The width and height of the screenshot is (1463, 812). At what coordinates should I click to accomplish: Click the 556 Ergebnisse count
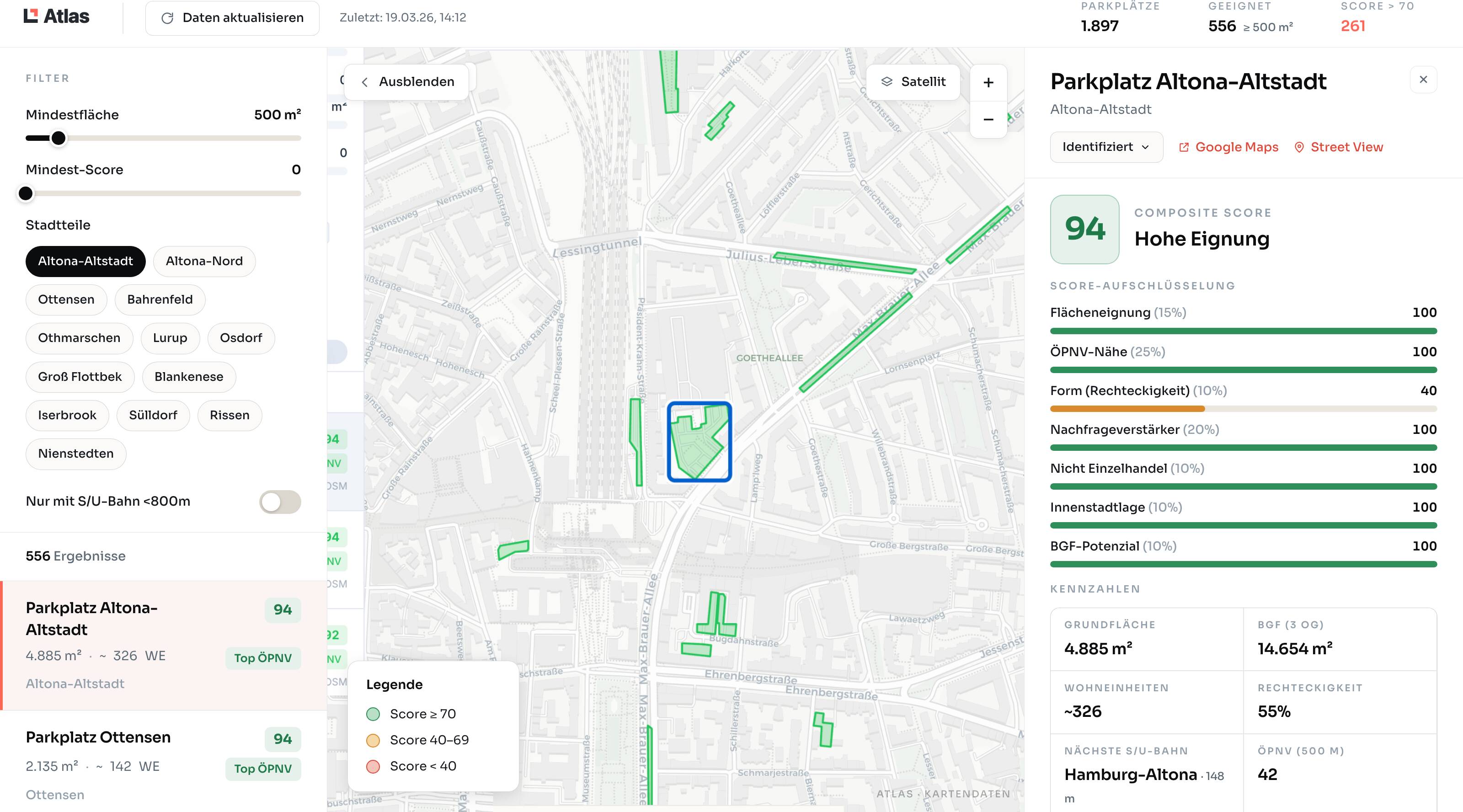coord(75,556)
